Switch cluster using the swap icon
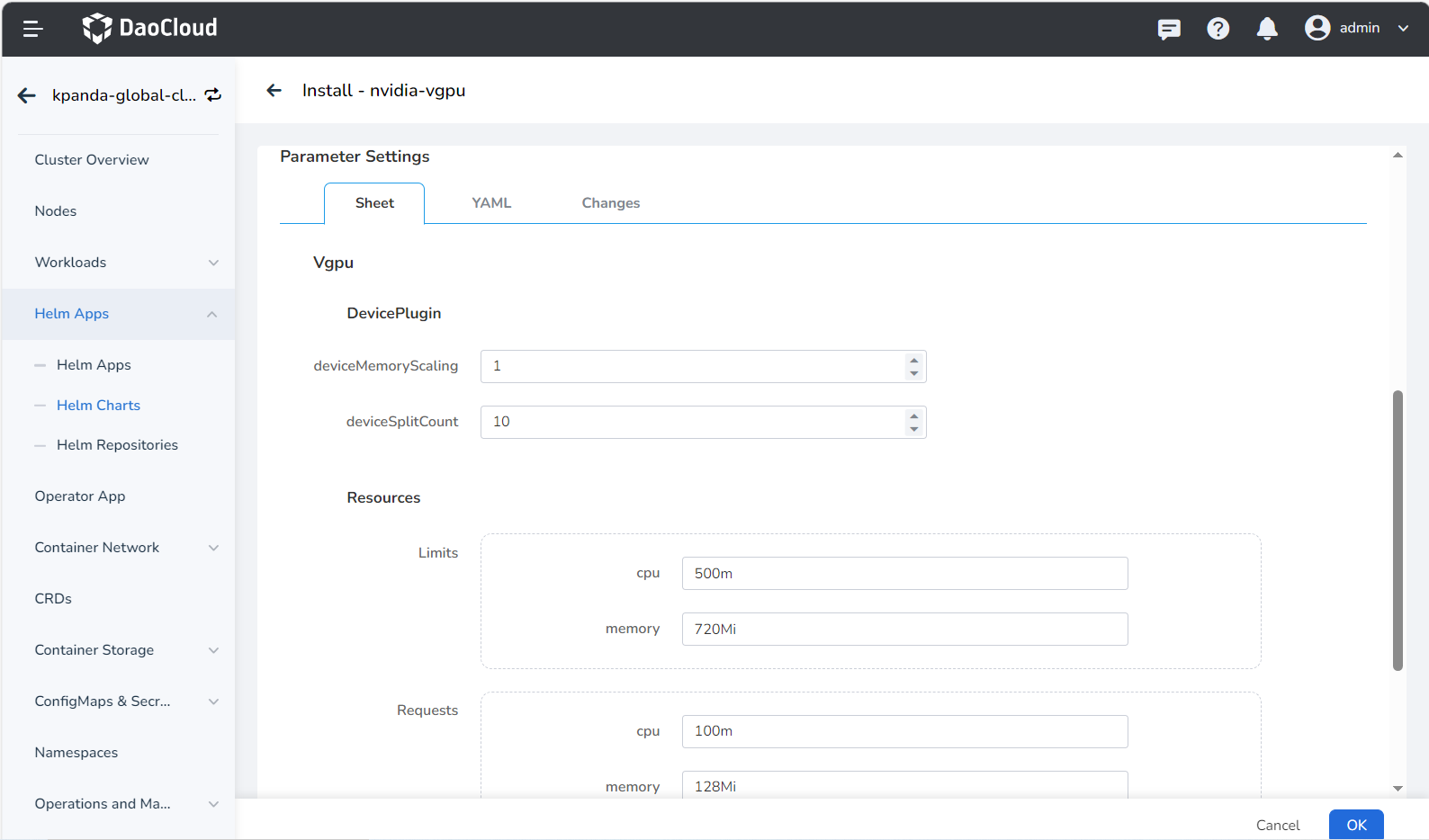1429x840 pixels. coord(213,95)
